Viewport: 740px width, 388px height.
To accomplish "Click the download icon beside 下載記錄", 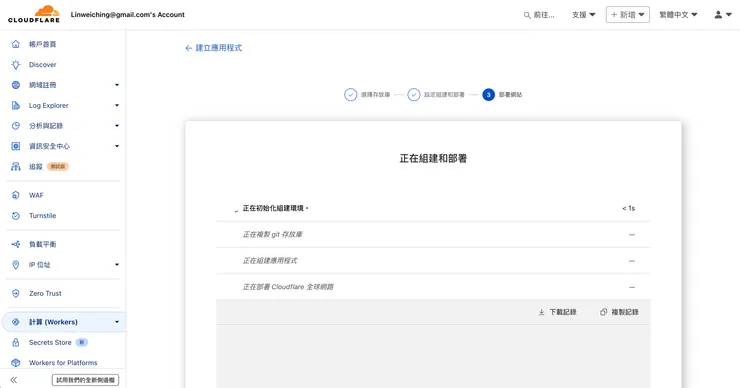I will tap(541, 312).
